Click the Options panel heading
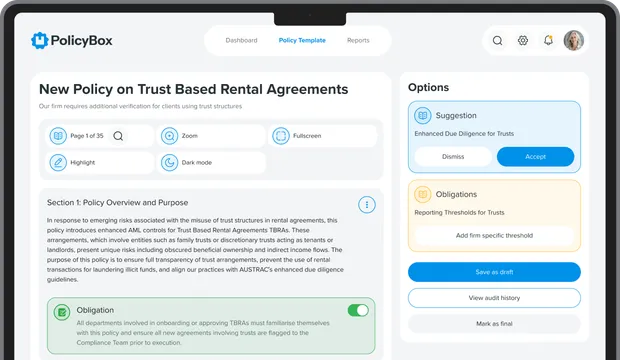Screen dimensions: 620x360 click(428, 87)
